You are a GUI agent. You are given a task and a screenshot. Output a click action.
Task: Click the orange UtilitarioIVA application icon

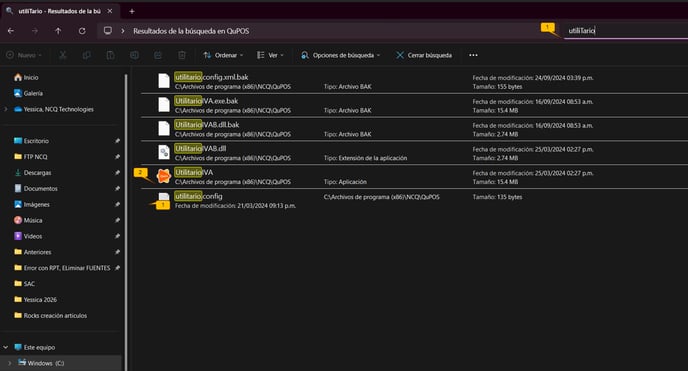[x=164, y=176]
